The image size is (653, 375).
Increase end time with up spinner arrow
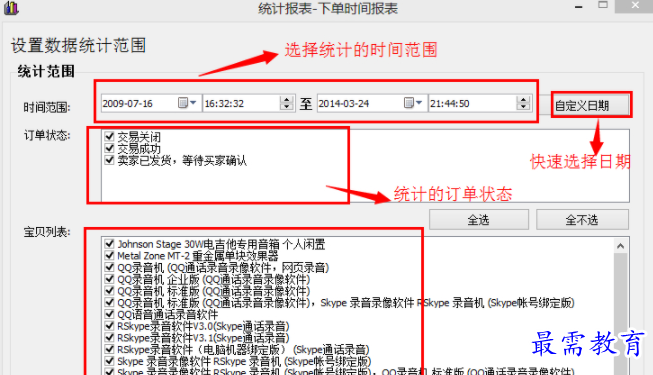(523, 99)
